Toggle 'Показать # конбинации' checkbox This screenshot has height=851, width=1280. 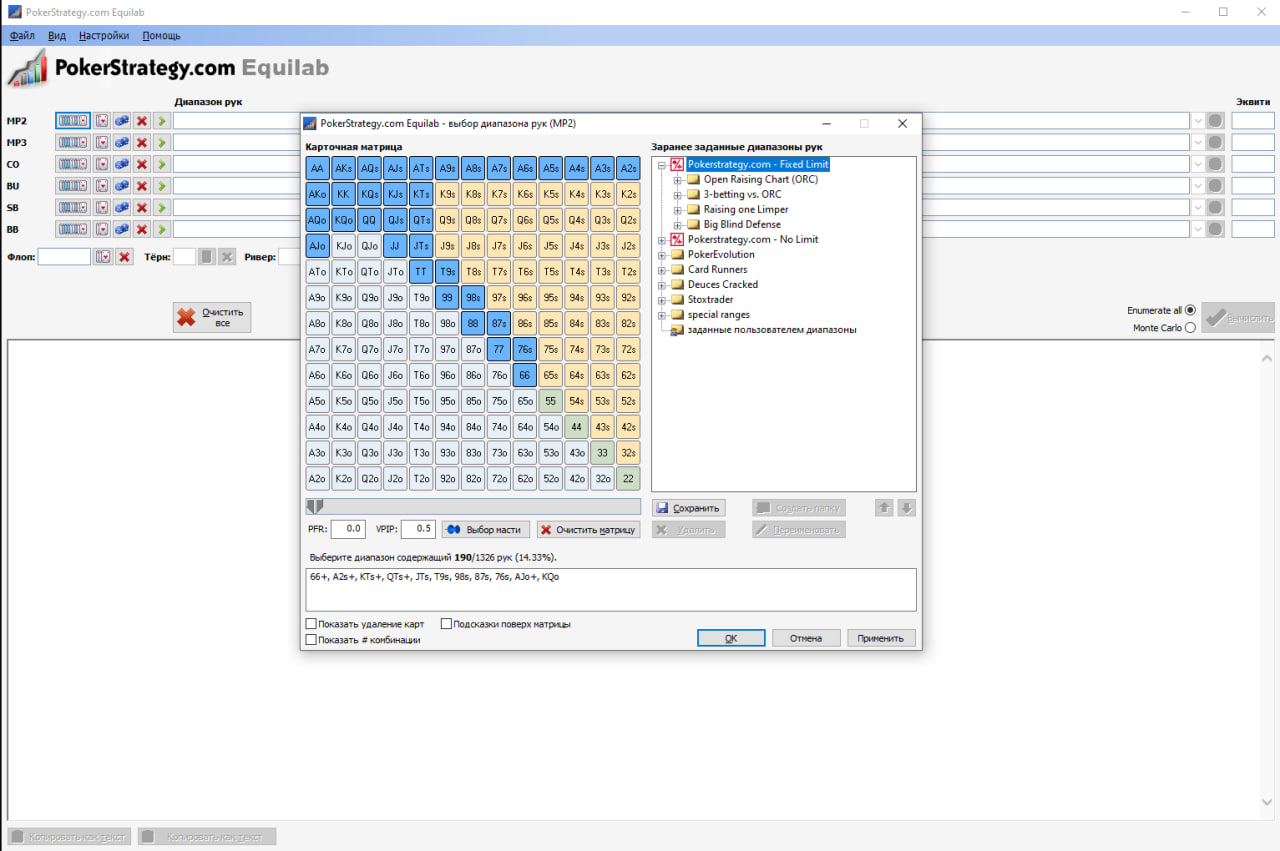pos(311,639)
